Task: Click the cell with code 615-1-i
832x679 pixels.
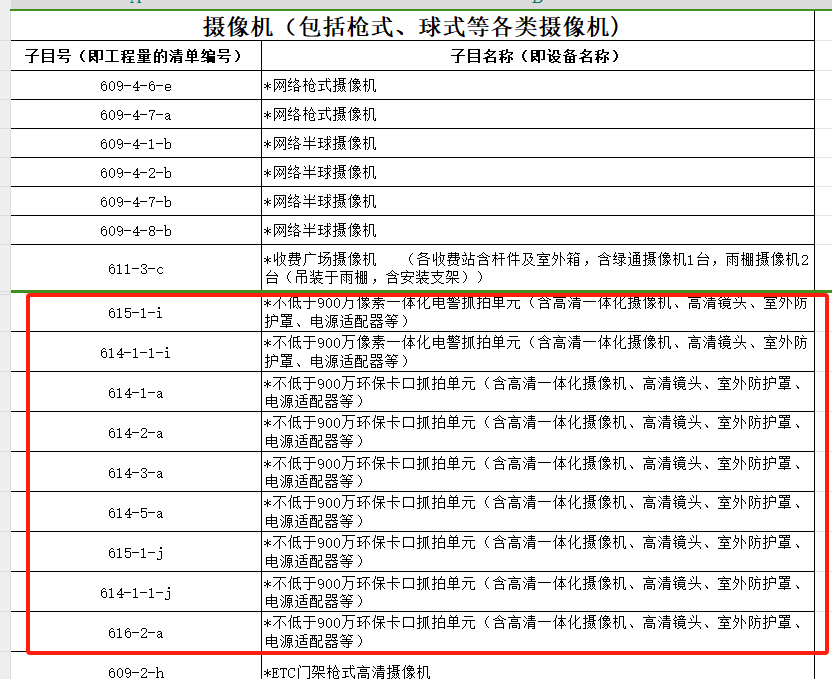Action: pos(135,313)
